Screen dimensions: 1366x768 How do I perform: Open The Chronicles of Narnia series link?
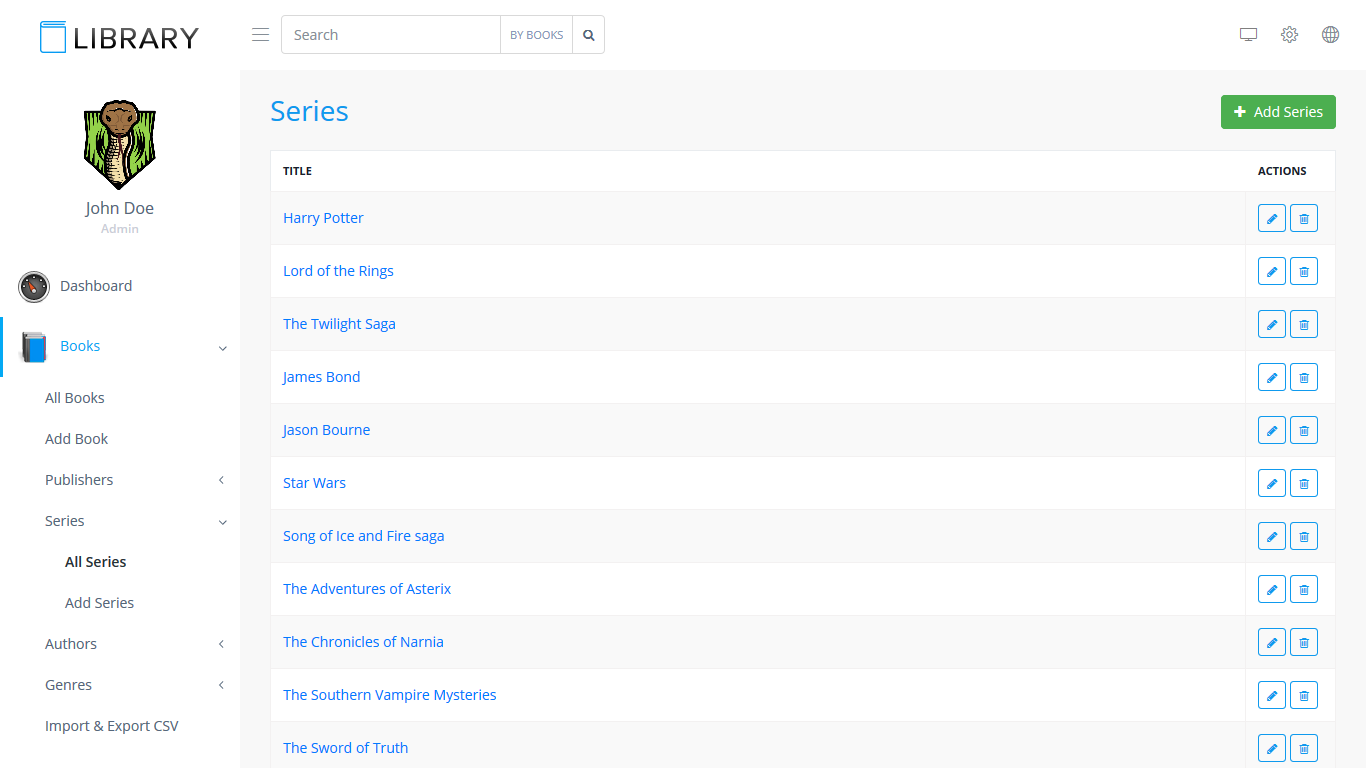pyautogui.click(x=363, y=642)
